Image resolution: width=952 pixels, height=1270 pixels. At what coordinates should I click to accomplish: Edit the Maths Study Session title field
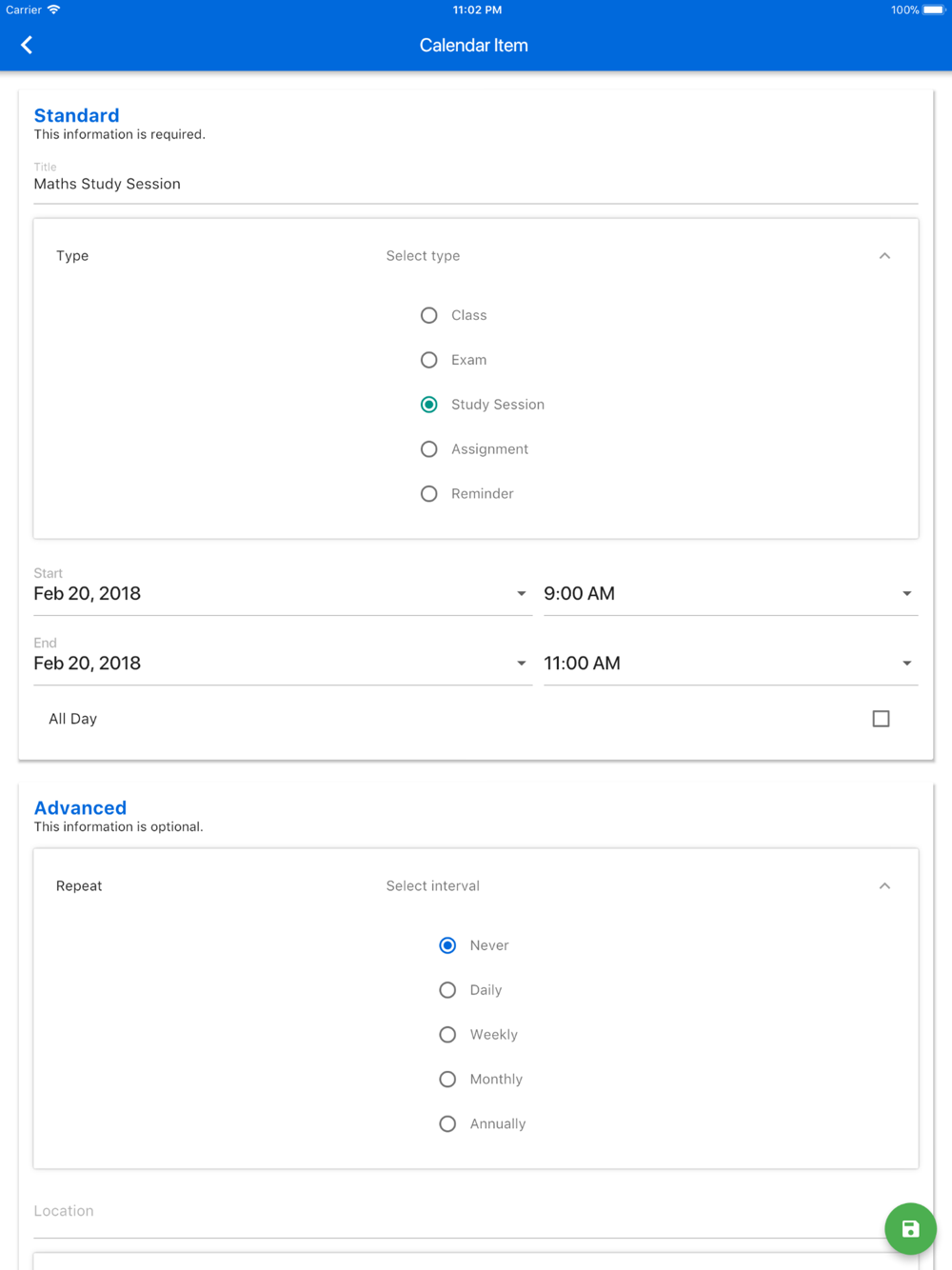pyautogui.click(x=476, y=184)
